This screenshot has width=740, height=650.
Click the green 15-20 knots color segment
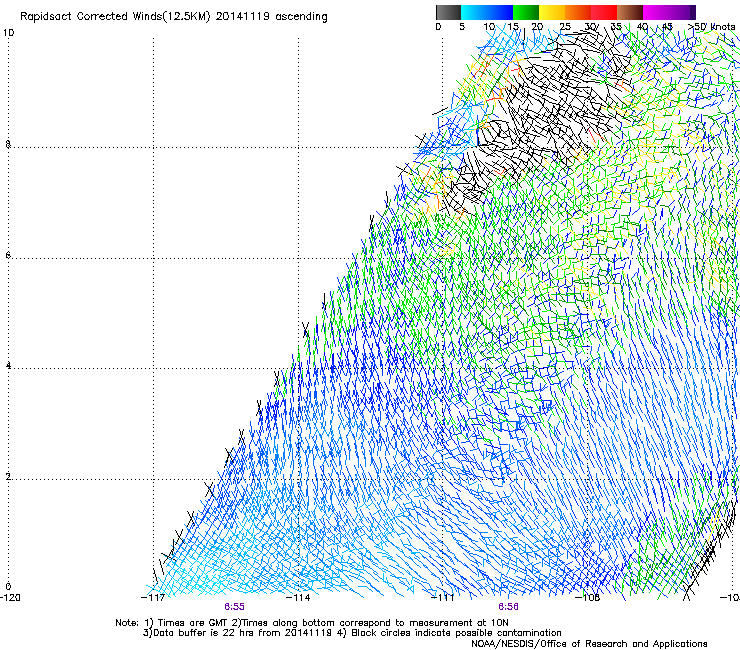[x=526, y=12]
